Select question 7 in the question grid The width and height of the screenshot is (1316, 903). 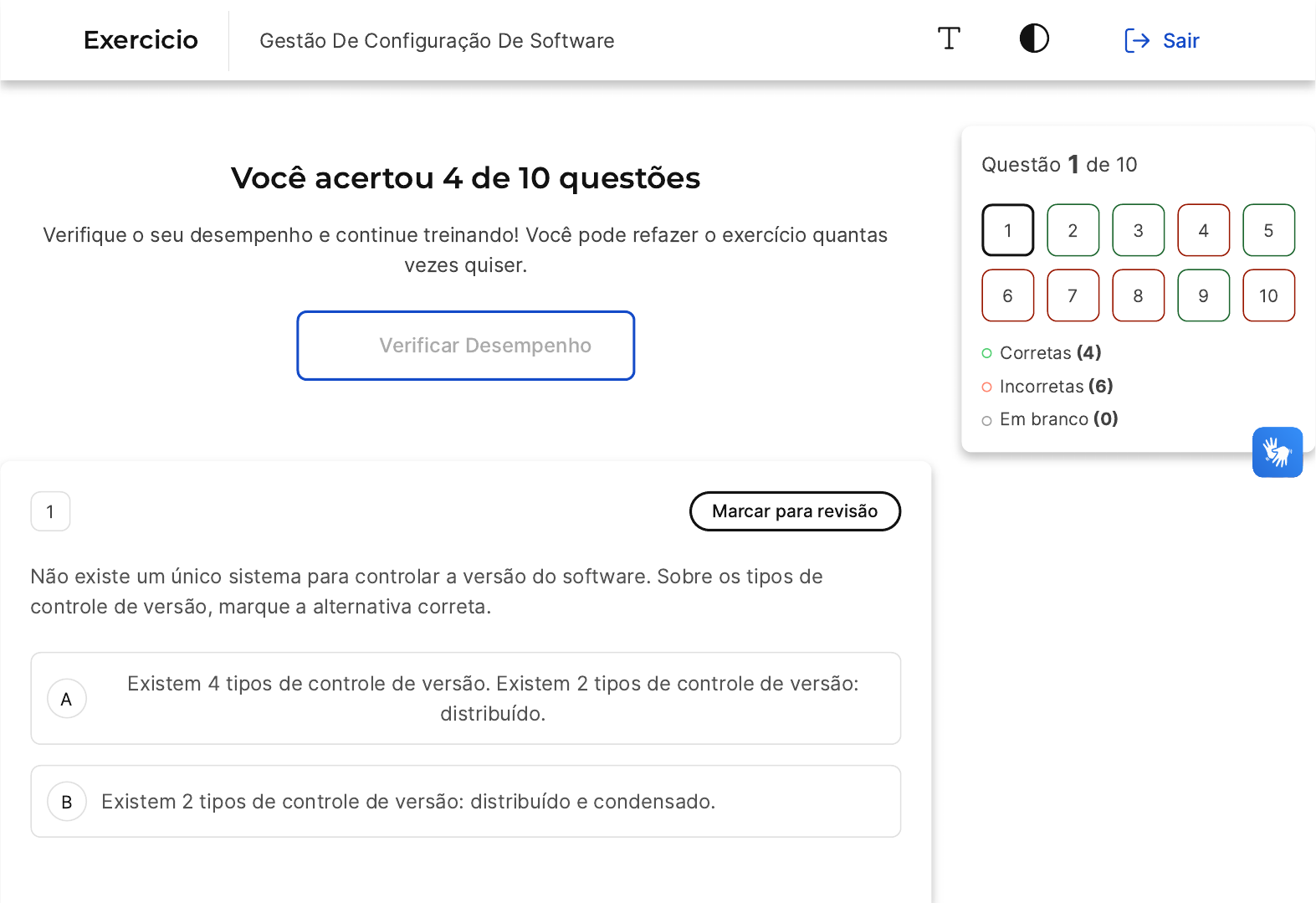click(x=1073, y=295)
